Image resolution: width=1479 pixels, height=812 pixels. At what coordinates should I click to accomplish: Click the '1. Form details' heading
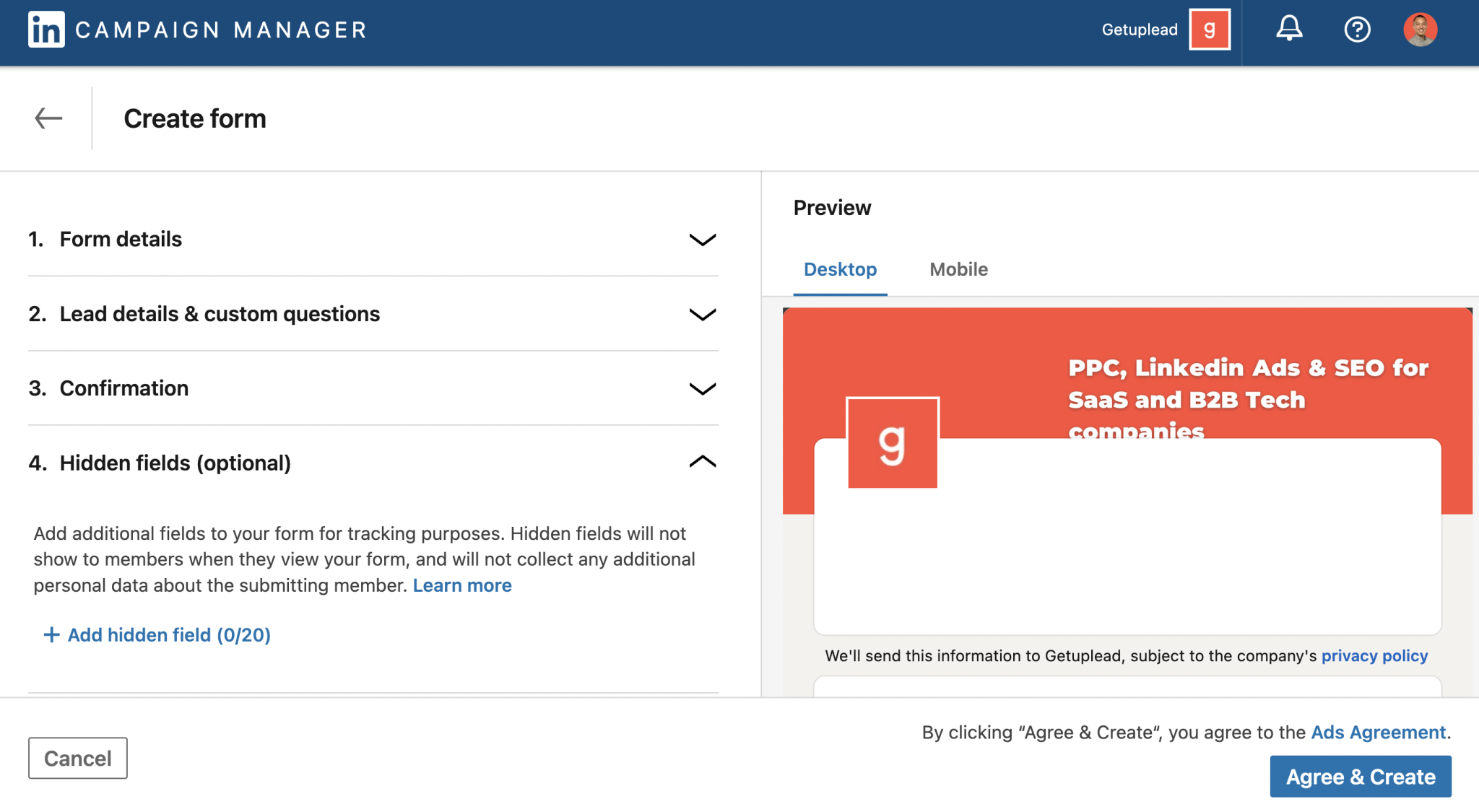tap(105, 239)
